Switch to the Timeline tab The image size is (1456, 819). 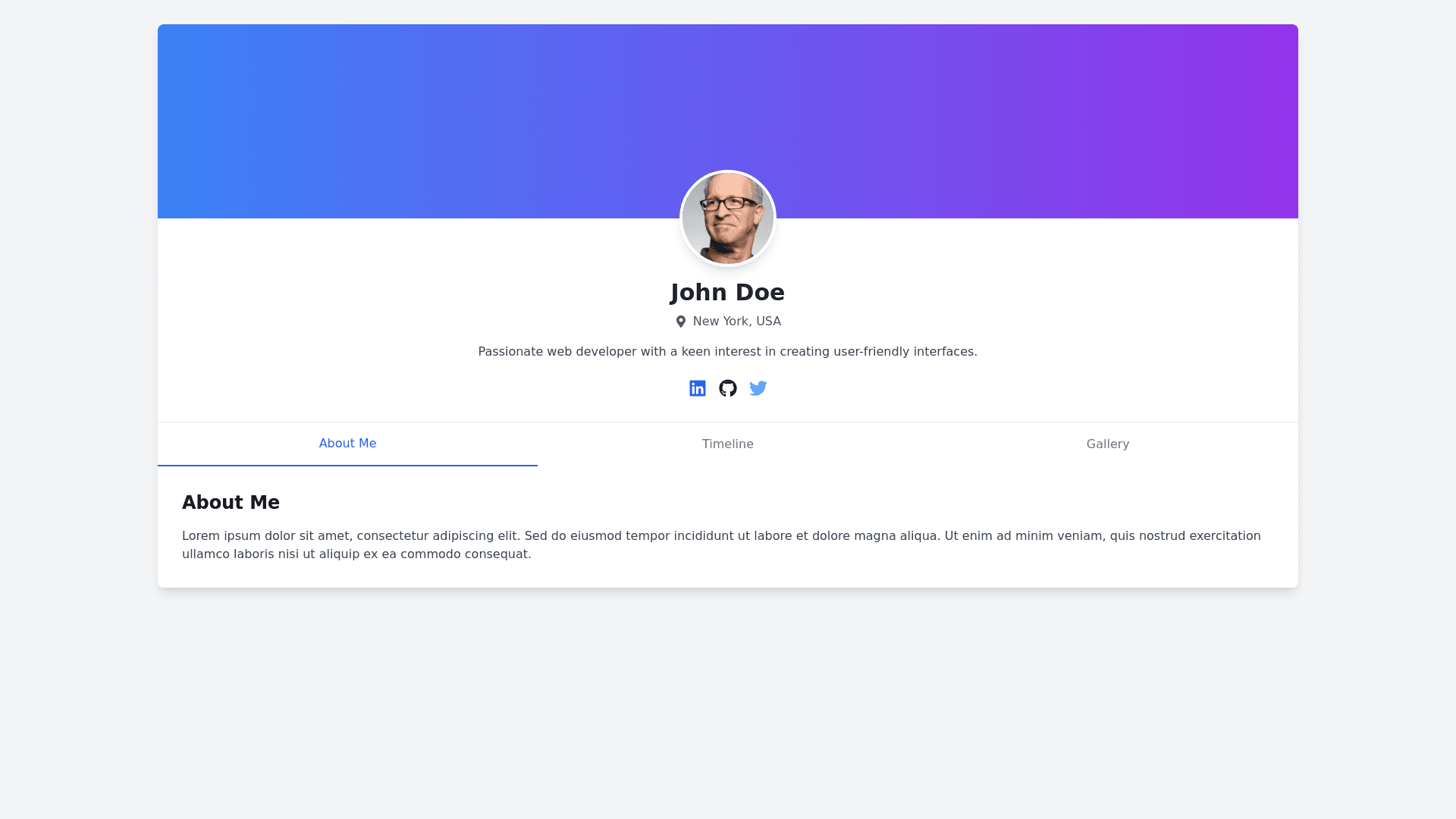pos(727,444)
